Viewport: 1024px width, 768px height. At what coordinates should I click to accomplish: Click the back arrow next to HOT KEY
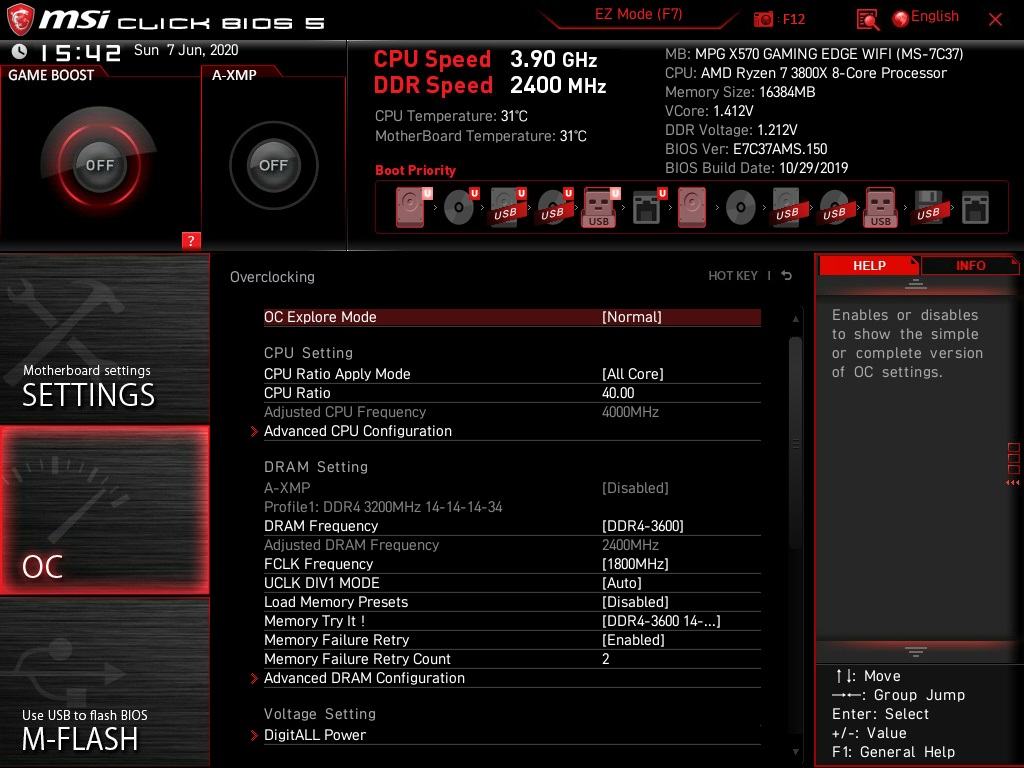(x=787, y=276)
